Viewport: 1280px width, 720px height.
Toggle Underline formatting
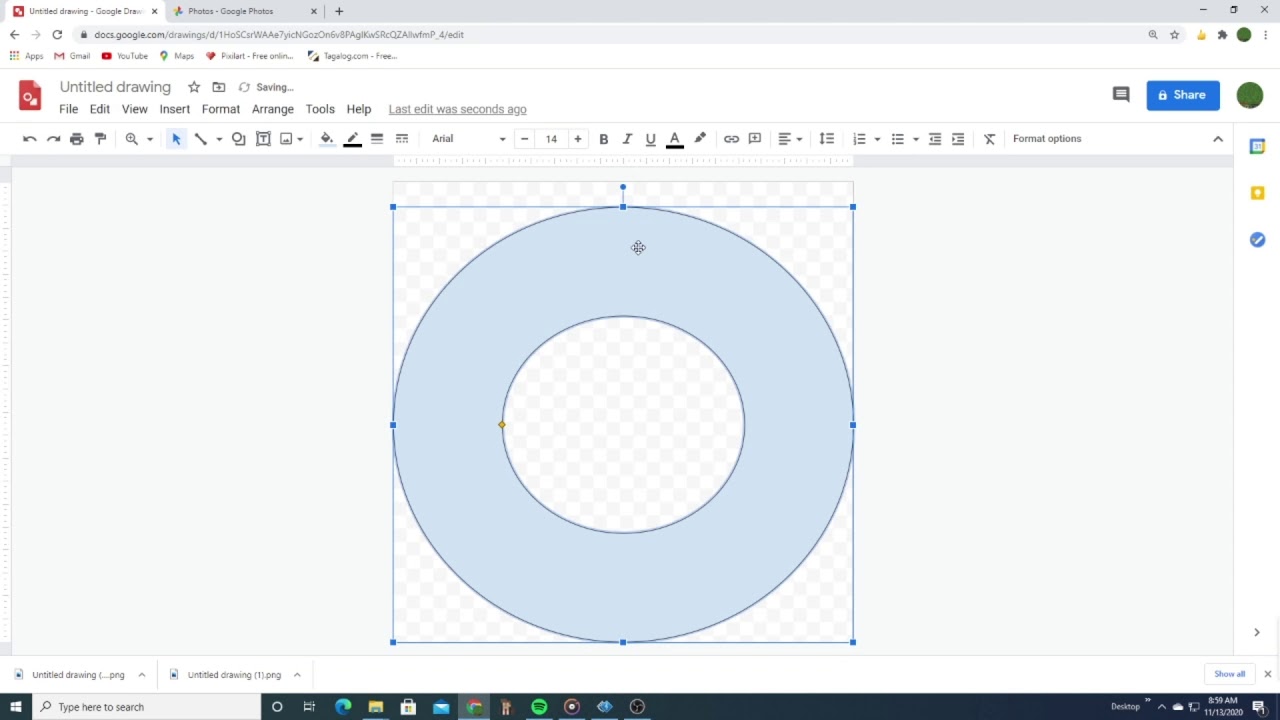650,139
